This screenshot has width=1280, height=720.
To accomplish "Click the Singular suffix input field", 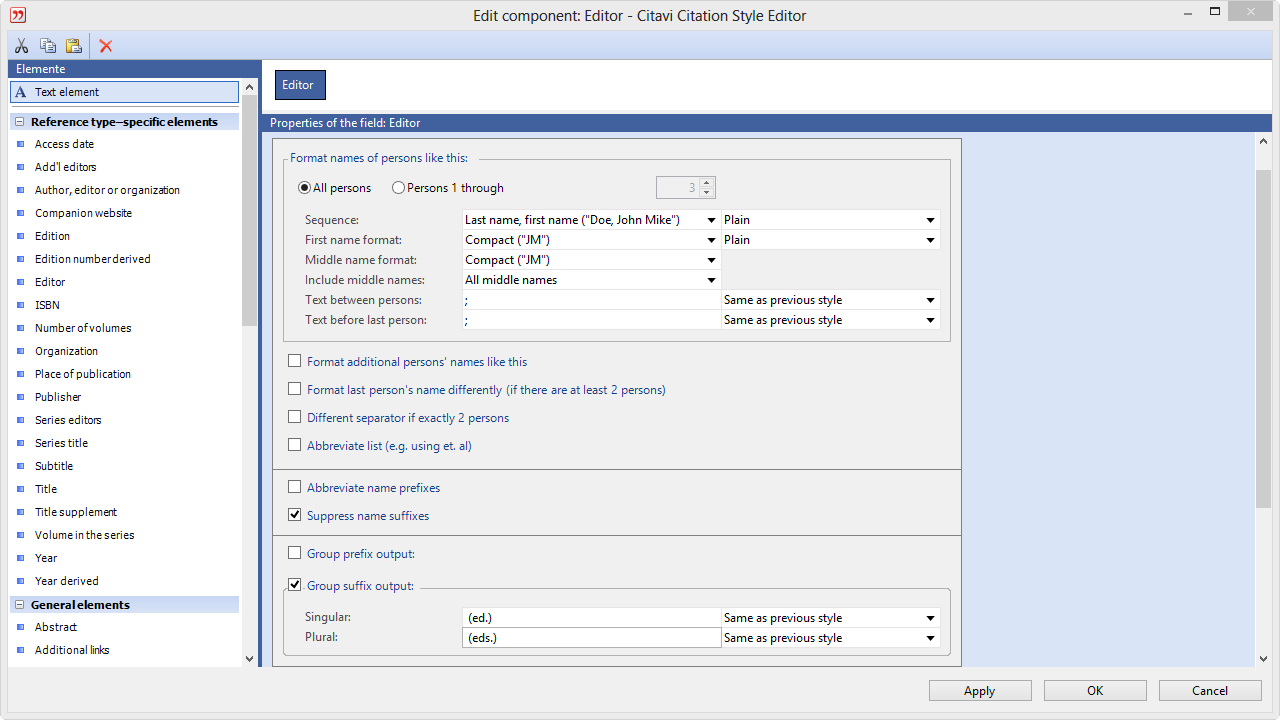I will [591, 618].
